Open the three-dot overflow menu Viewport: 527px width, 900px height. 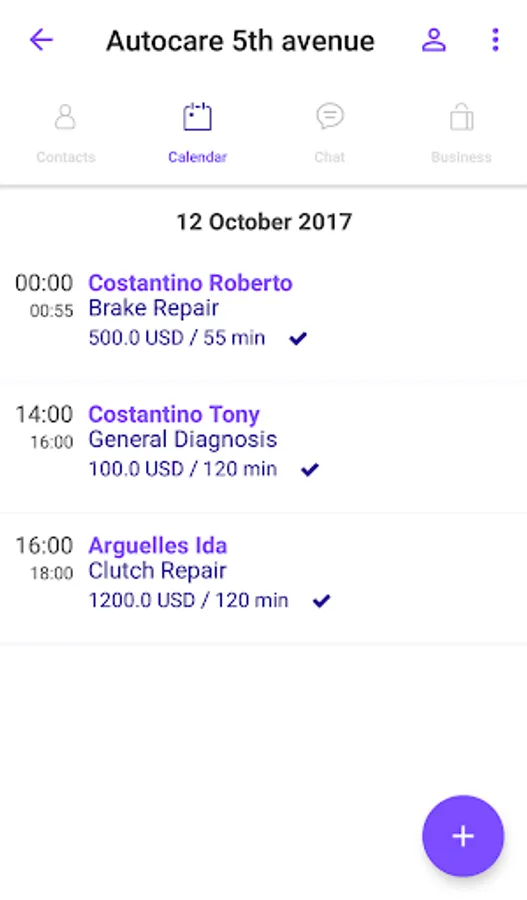pos(495,40)
